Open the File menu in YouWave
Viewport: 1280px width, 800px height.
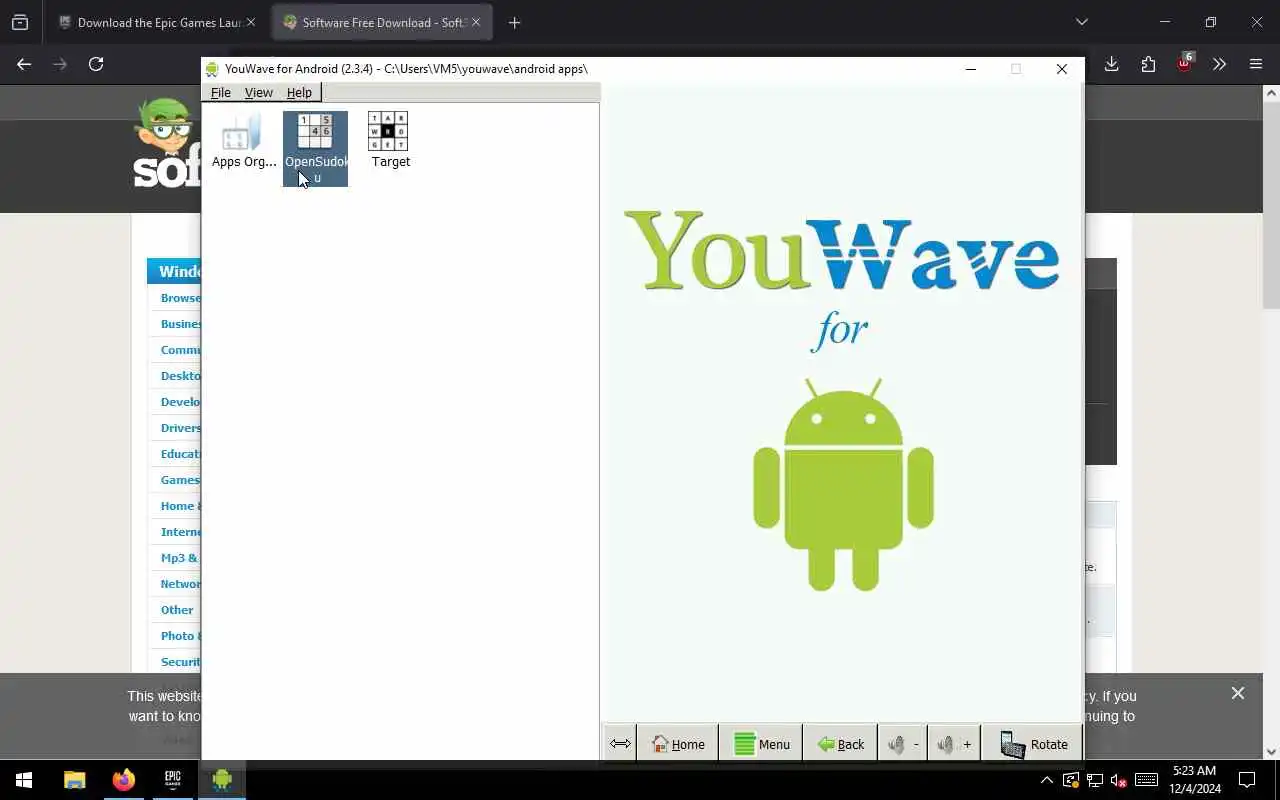(221, 92)
